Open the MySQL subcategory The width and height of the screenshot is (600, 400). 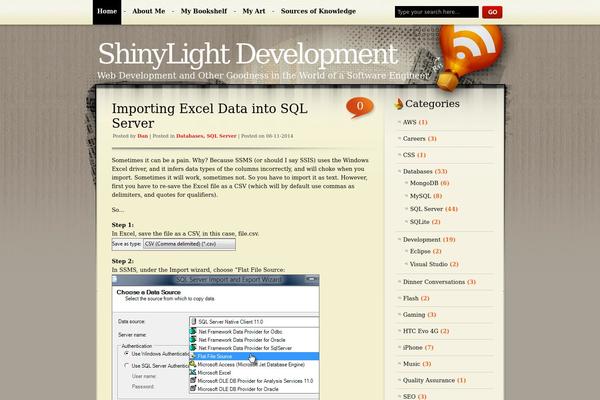420,196
